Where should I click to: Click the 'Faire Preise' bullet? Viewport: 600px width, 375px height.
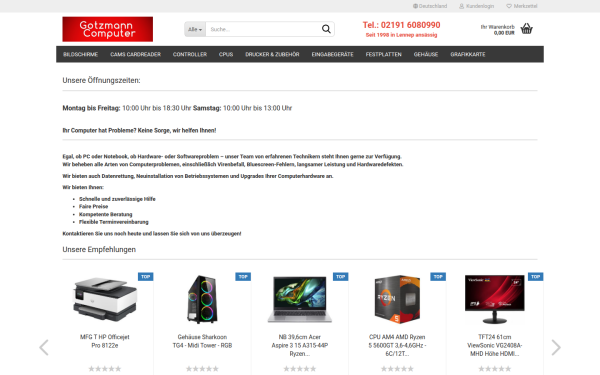(93, 206)
